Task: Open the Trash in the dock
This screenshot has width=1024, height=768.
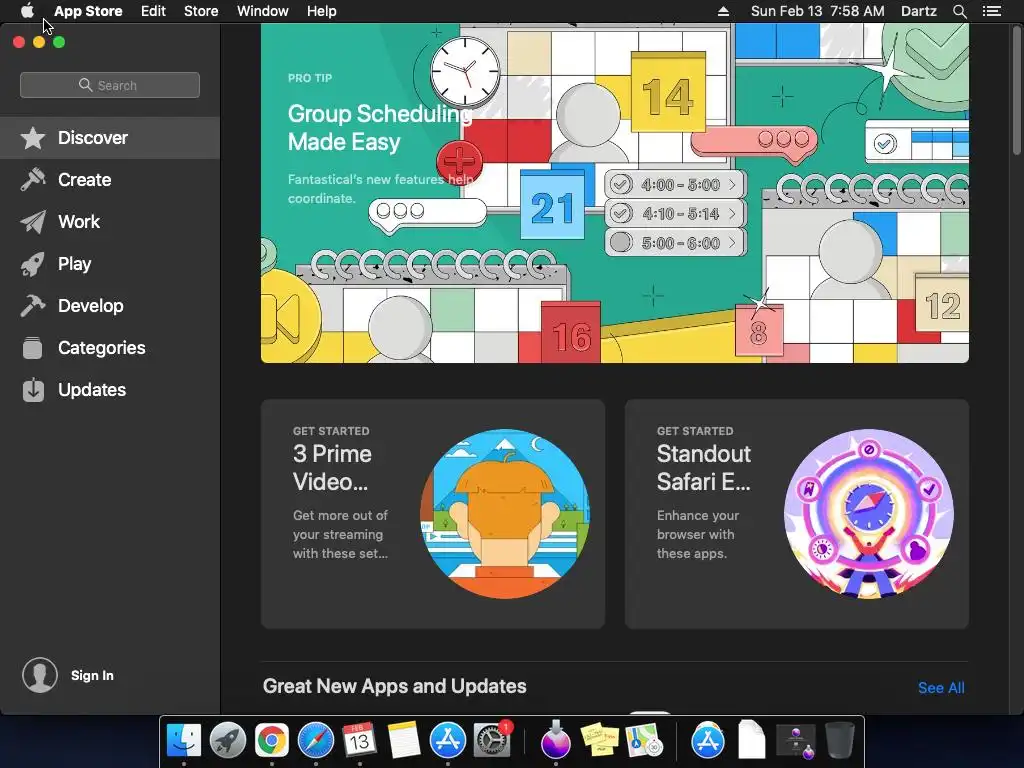Action: coord(840,740)
